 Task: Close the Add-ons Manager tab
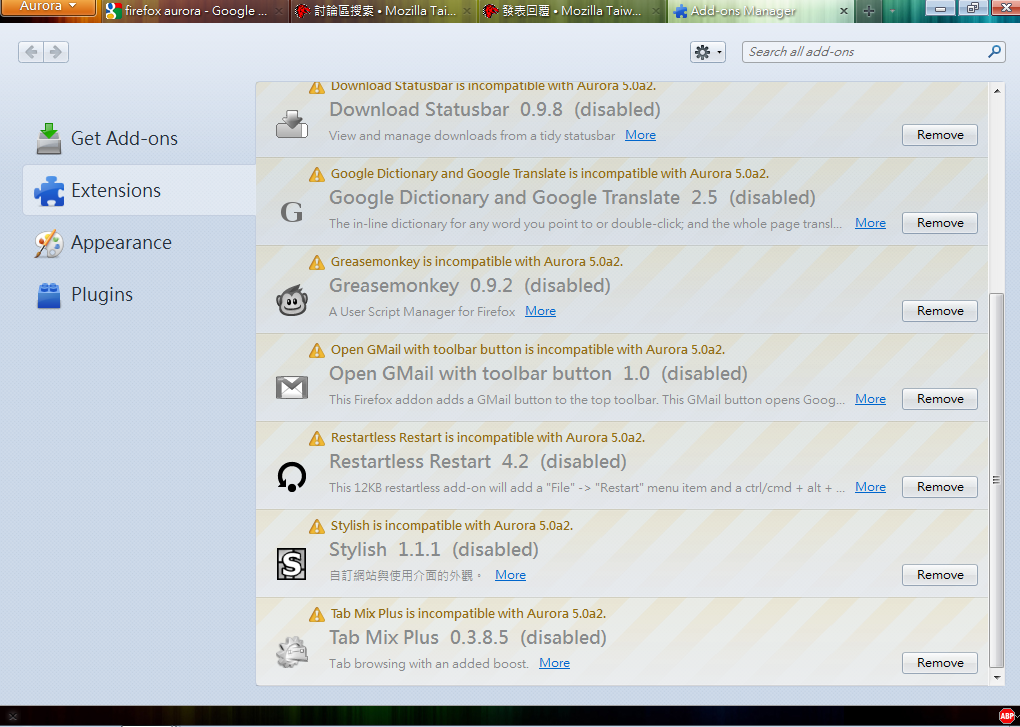pos(843,11)
